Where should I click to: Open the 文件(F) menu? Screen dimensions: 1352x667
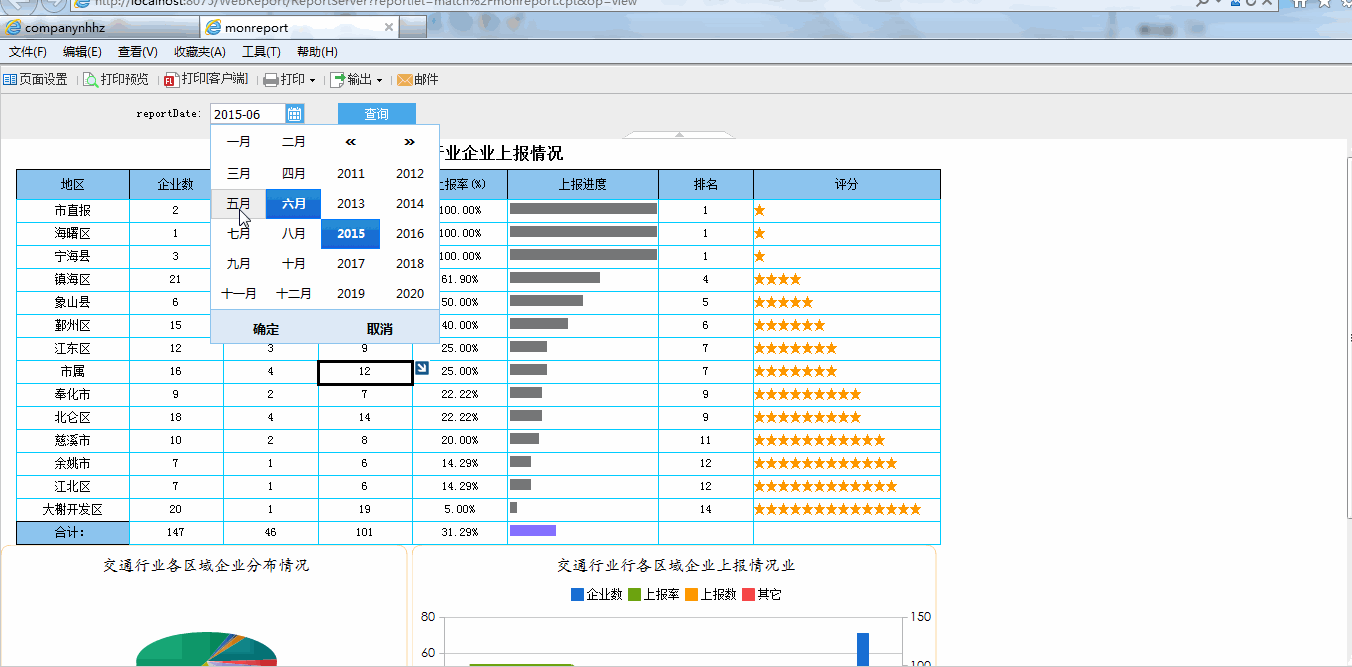coord(28,52)
